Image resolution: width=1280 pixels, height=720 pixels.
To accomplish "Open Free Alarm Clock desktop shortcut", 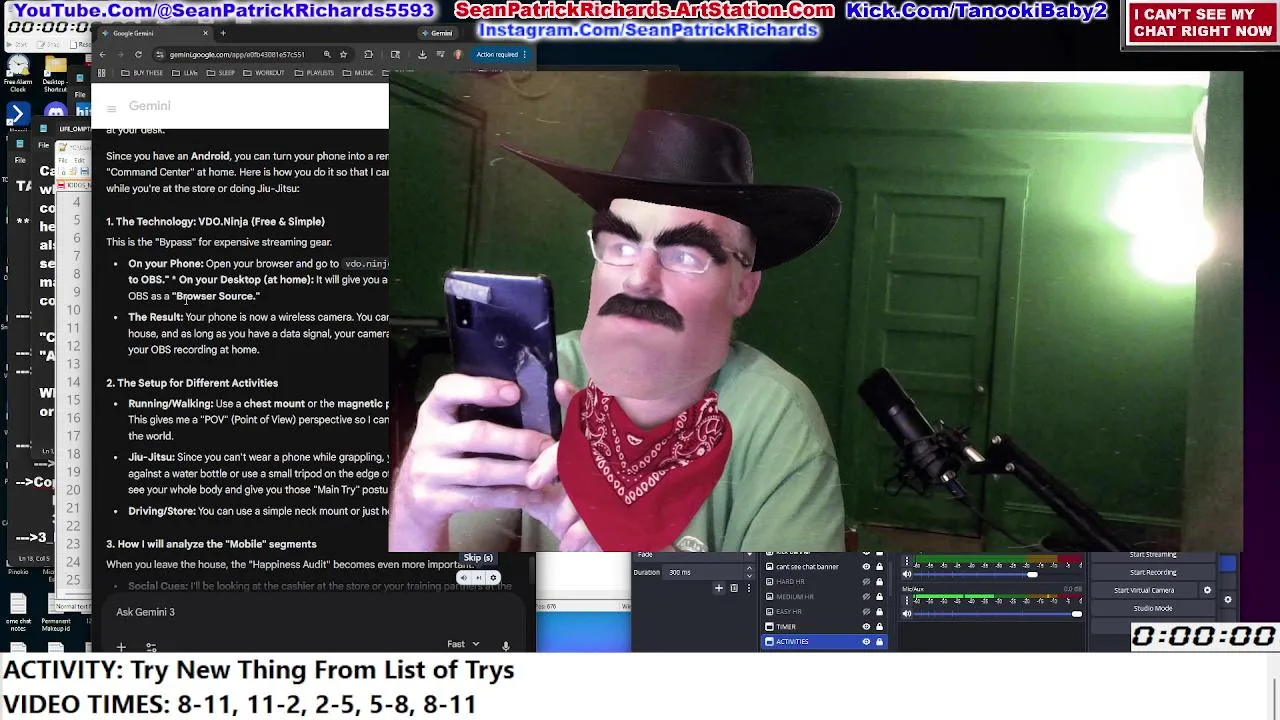I will coord(18,75).
